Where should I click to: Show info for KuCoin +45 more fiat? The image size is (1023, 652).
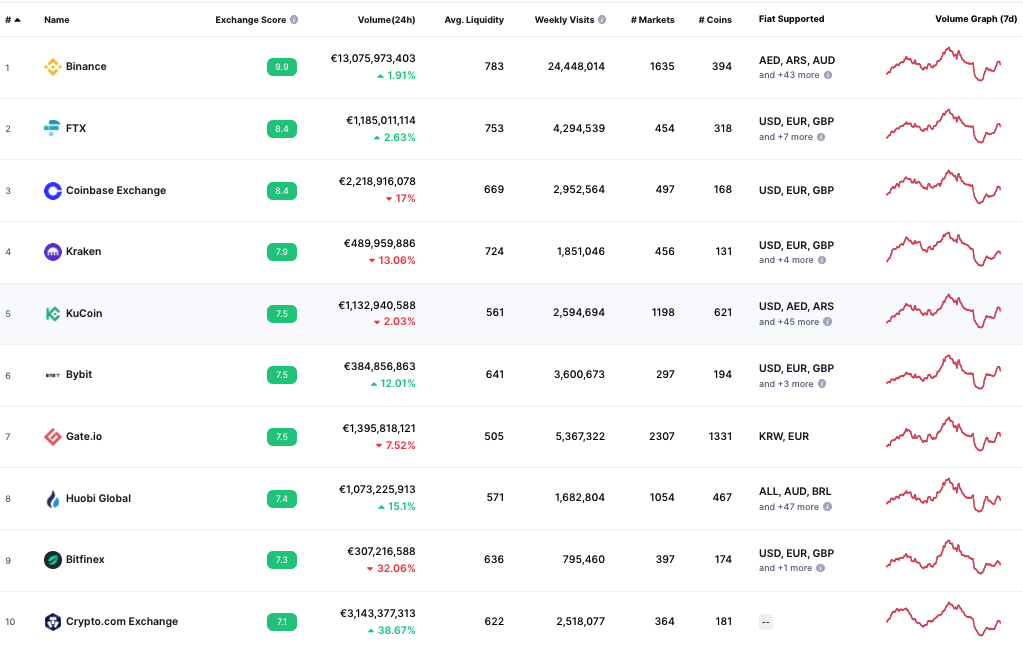pyautogui.click(x=827, y=322)
